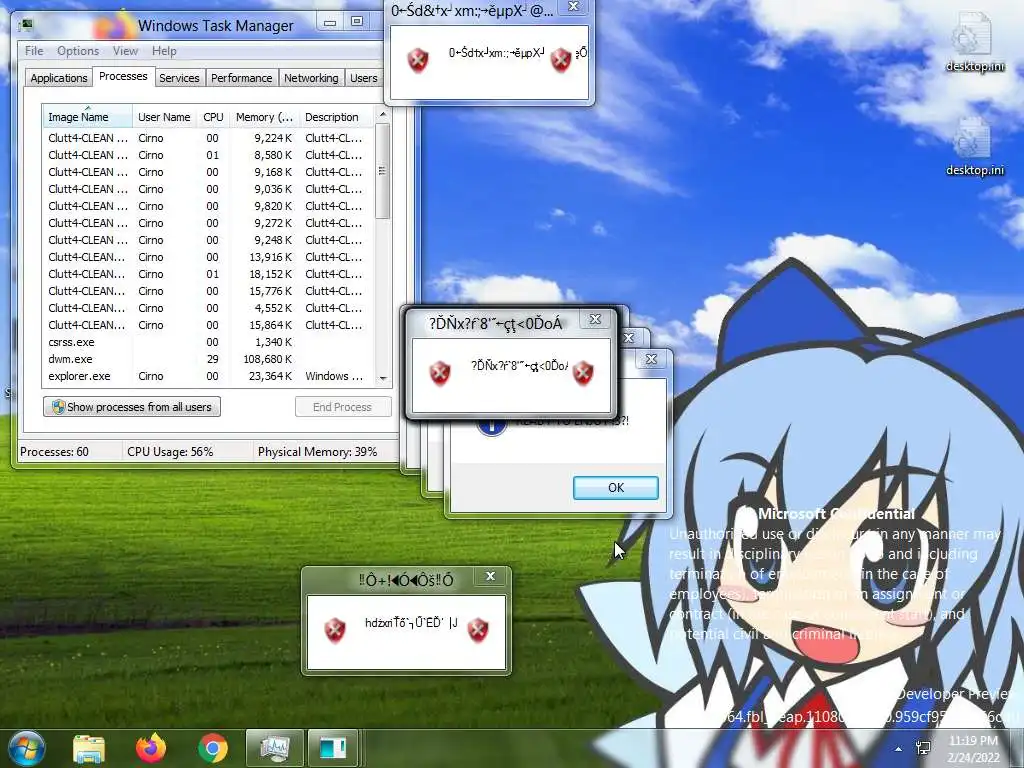
Task: Select the csrss.exe process row
Action: 208,342
